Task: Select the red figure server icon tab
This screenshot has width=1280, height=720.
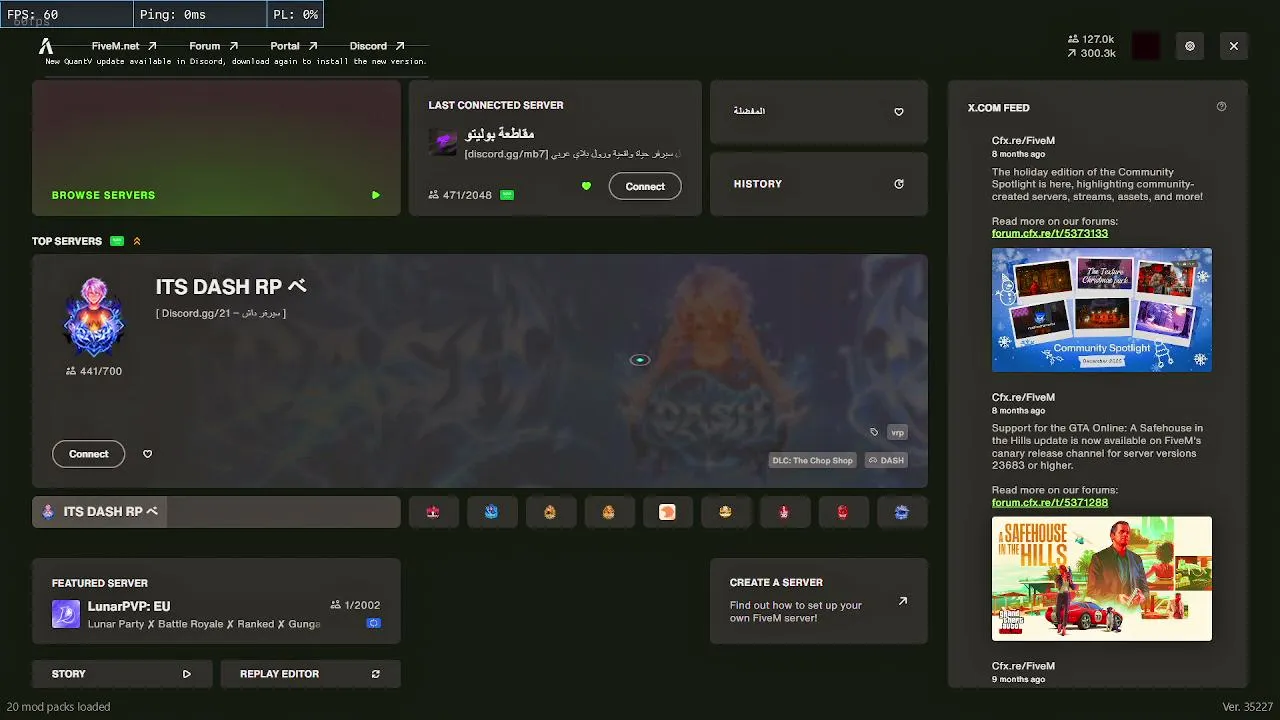Action: 784,512
